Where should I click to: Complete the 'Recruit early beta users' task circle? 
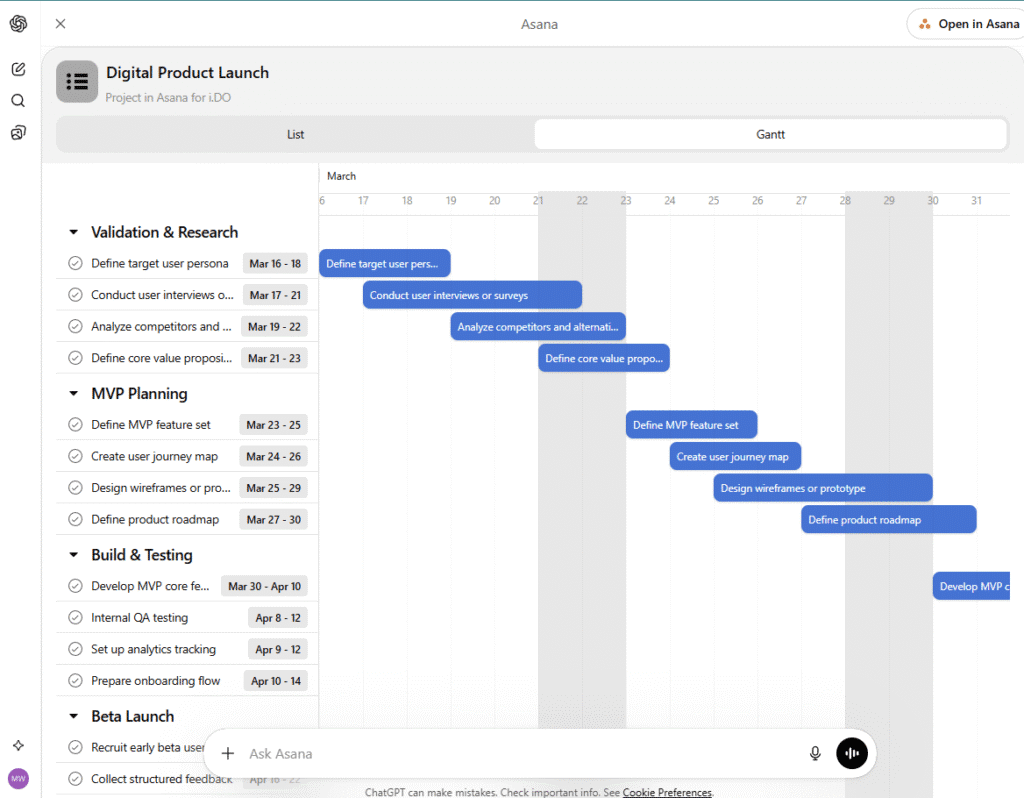click(75, 747)
